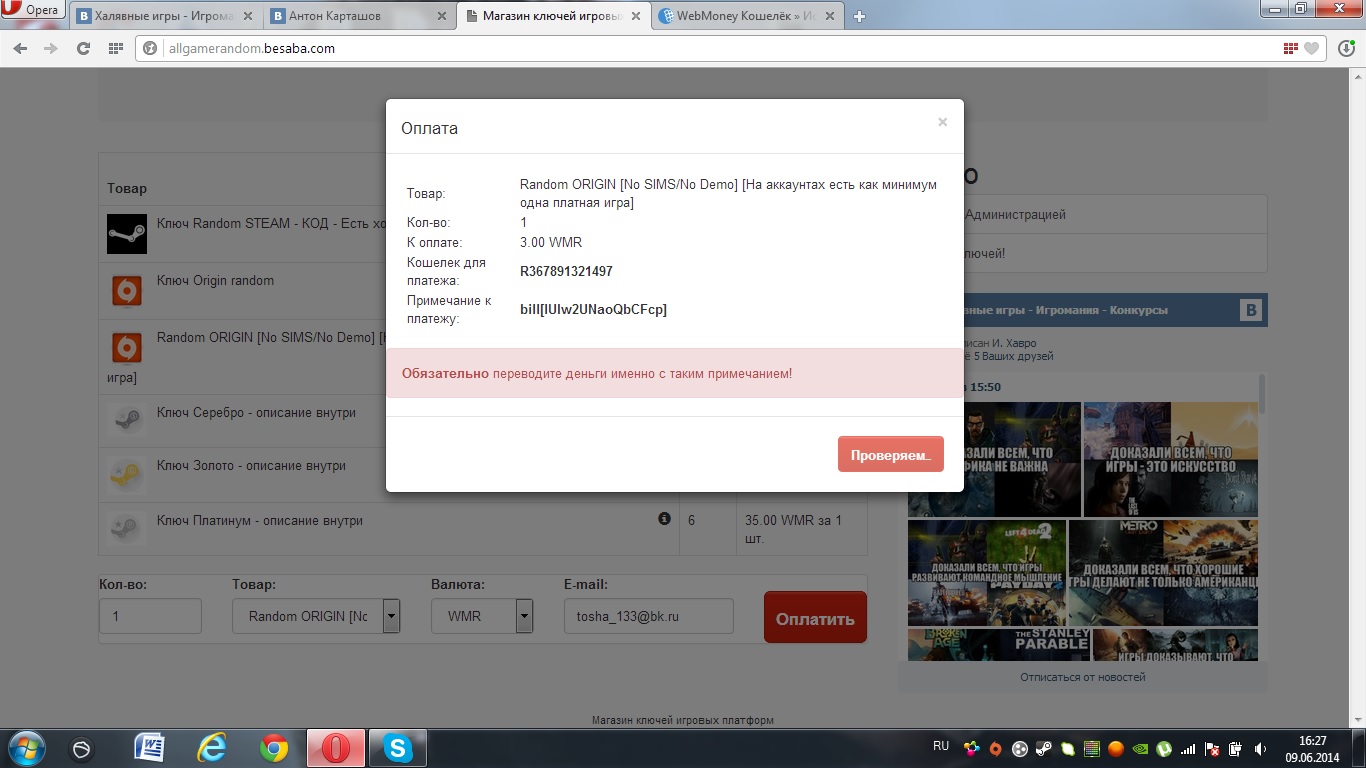Open the Opera main menu button
The height and width of the screenshot is (768, 1366).
(33, 10)
